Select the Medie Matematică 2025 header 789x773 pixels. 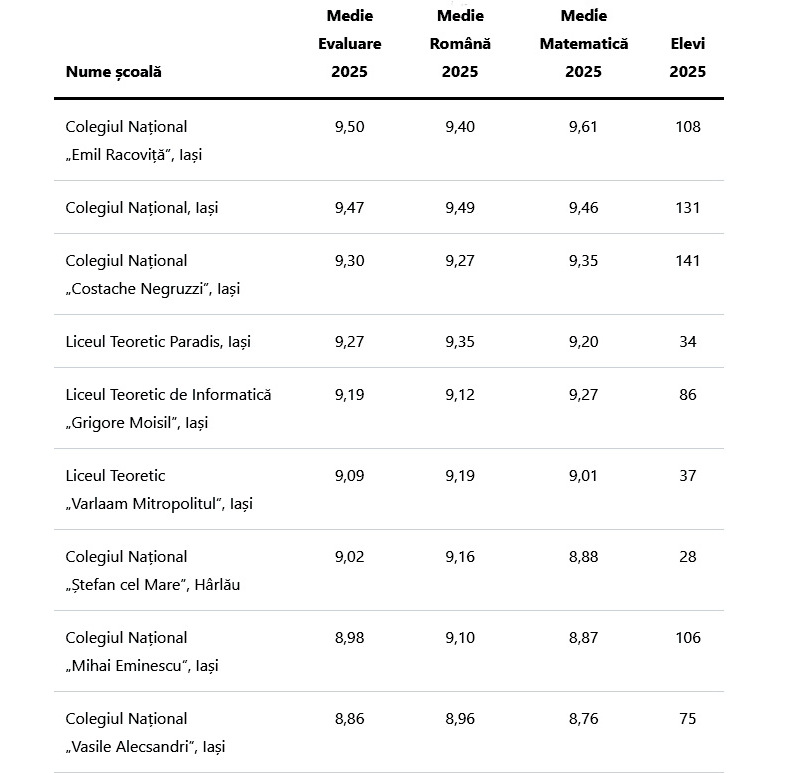coord(584,44)
